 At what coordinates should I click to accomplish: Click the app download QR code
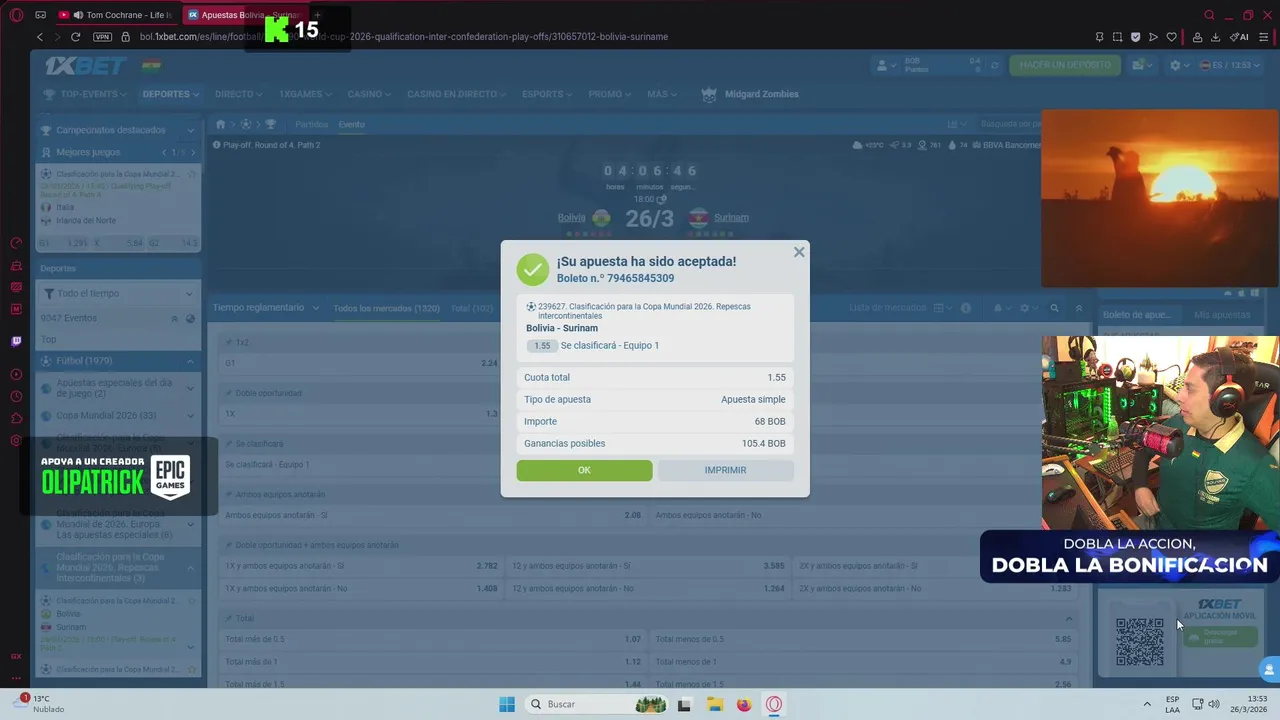1140,642
